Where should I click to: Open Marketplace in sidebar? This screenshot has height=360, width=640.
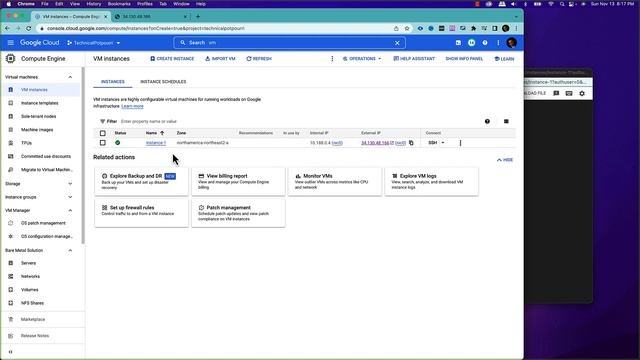point(33,320)
